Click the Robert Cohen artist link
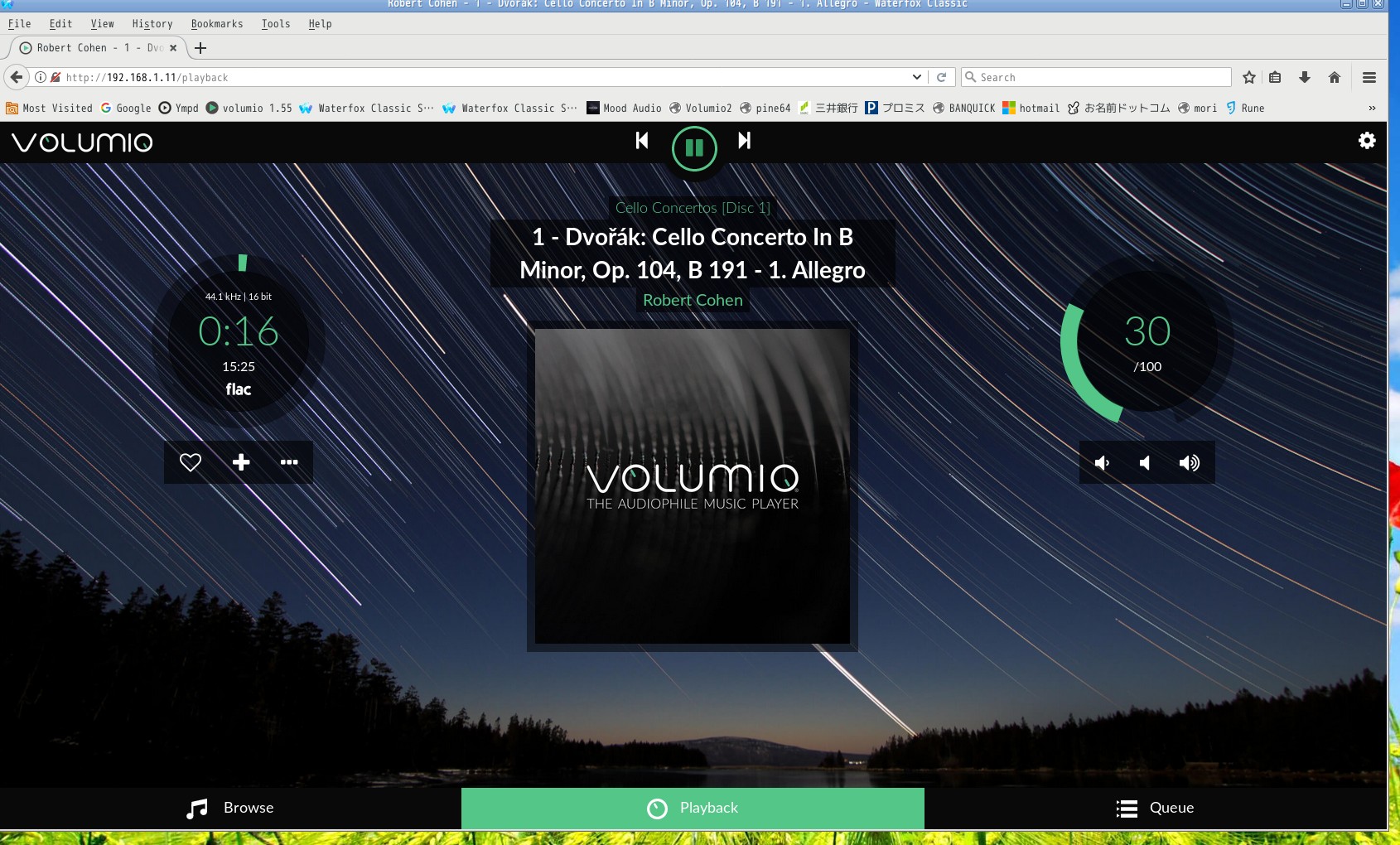 (693, 300)
